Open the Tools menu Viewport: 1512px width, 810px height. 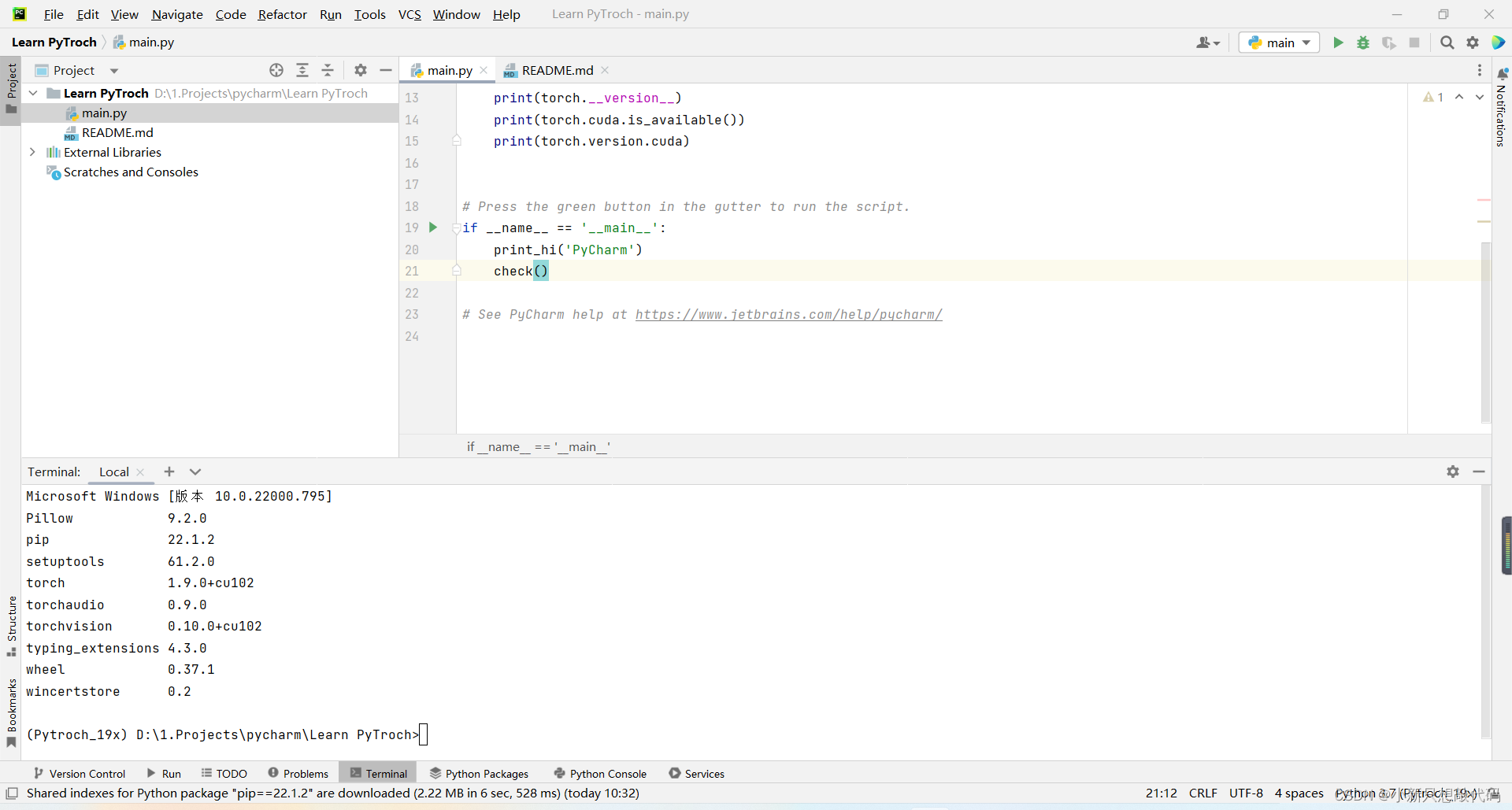tap(369, 14)
